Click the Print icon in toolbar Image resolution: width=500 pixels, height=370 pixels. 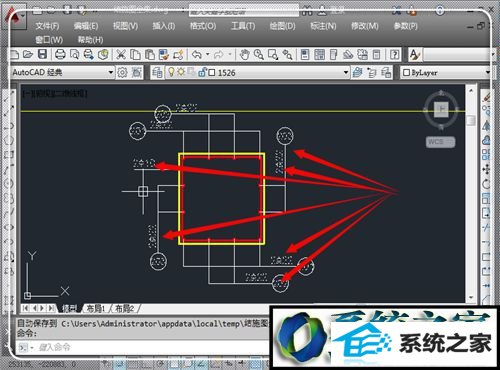tap(60, 54)
